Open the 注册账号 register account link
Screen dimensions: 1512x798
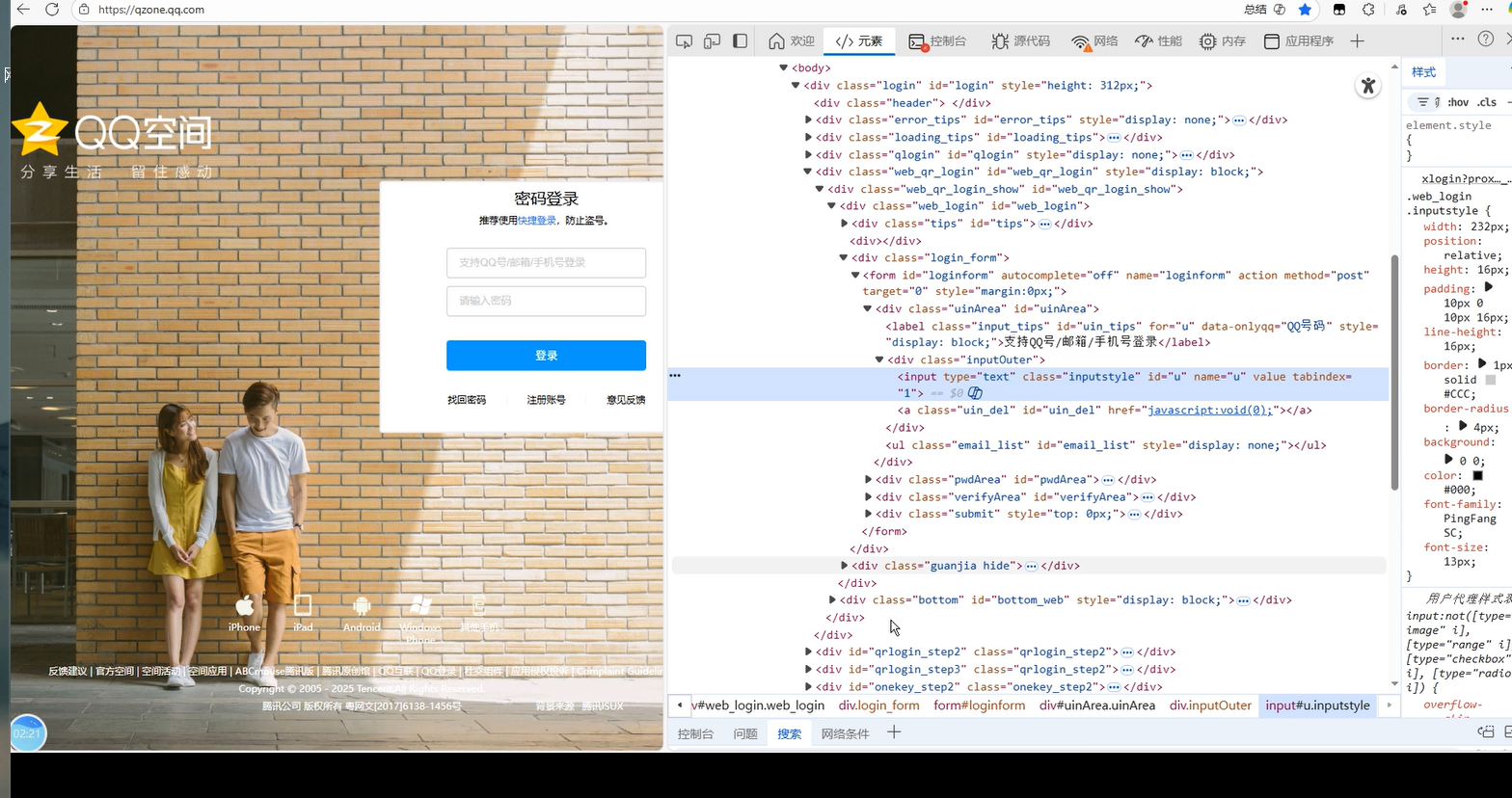point(546,400)
